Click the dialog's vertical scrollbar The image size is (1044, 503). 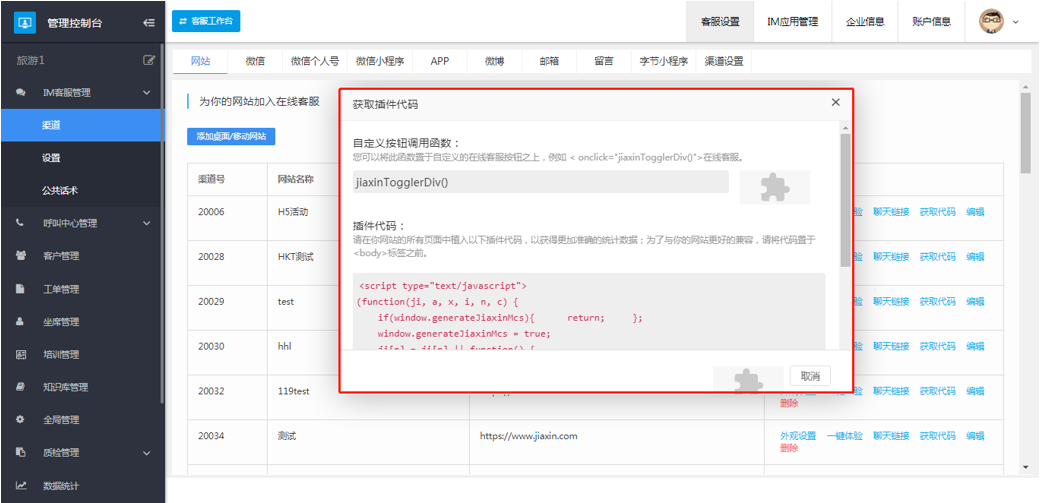click(x=845, y=200)
